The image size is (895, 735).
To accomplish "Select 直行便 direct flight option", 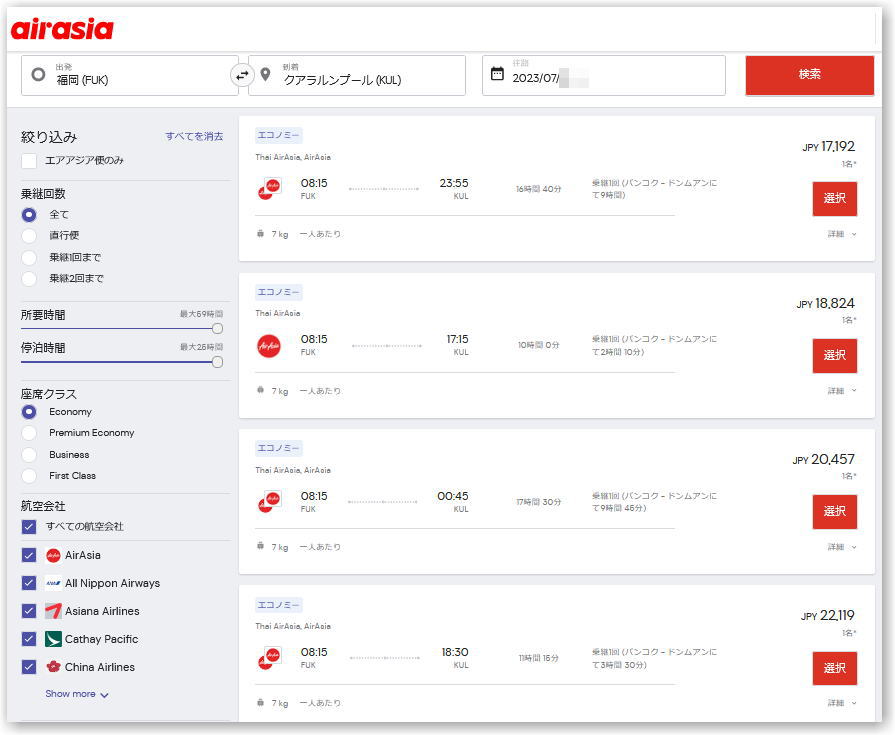I will (29, 236).
